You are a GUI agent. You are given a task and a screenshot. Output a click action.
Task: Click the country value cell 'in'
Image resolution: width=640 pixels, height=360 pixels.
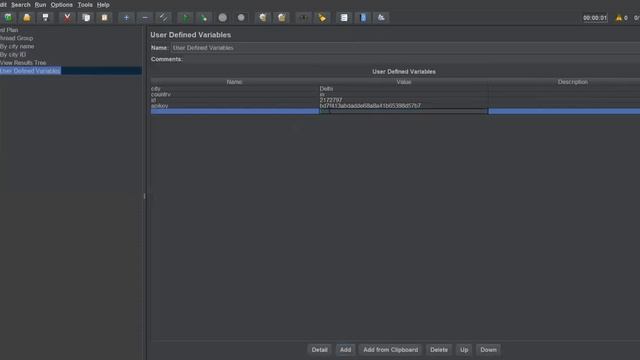pyautogui.click(x=404, y=94)
